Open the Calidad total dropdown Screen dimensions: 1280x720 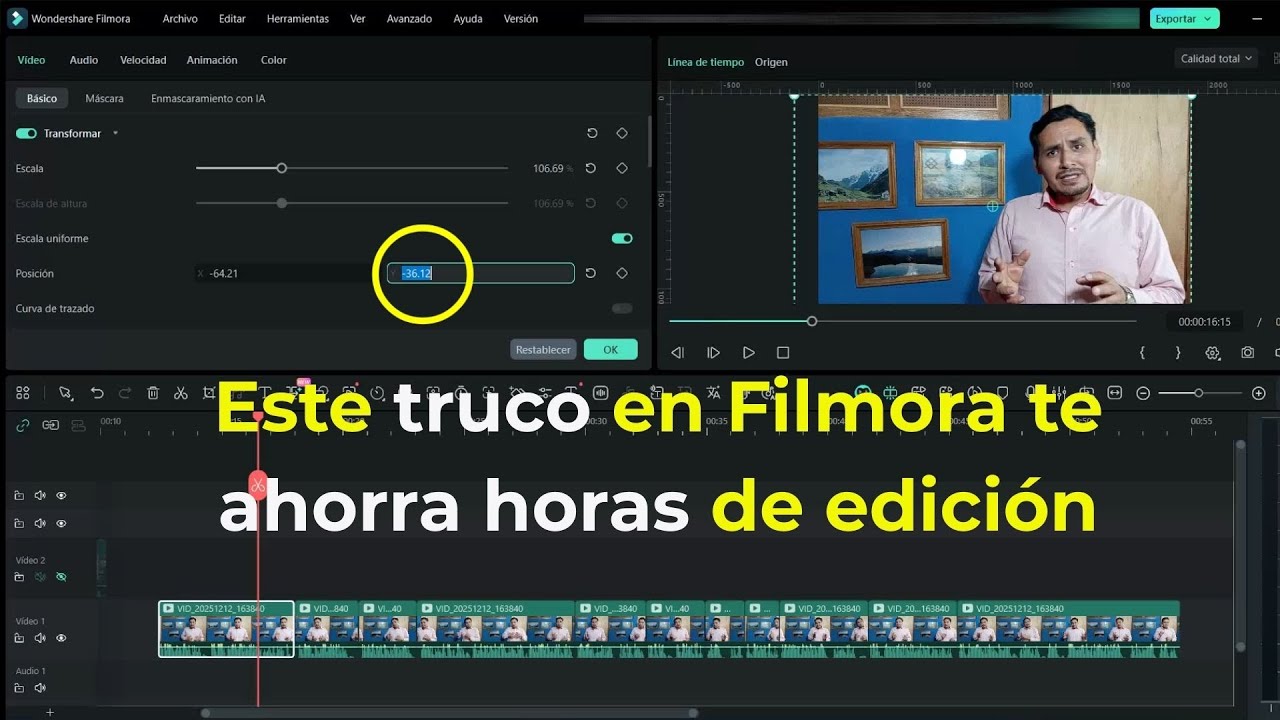pyautogui.click(x=1216, y=59)
